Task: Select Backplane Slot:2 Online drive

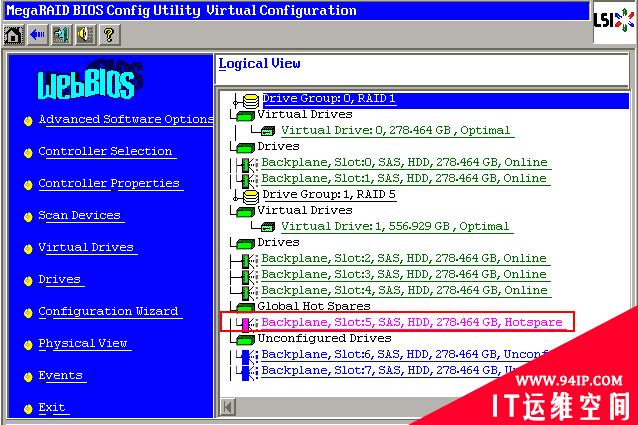Action: point(404,259)
